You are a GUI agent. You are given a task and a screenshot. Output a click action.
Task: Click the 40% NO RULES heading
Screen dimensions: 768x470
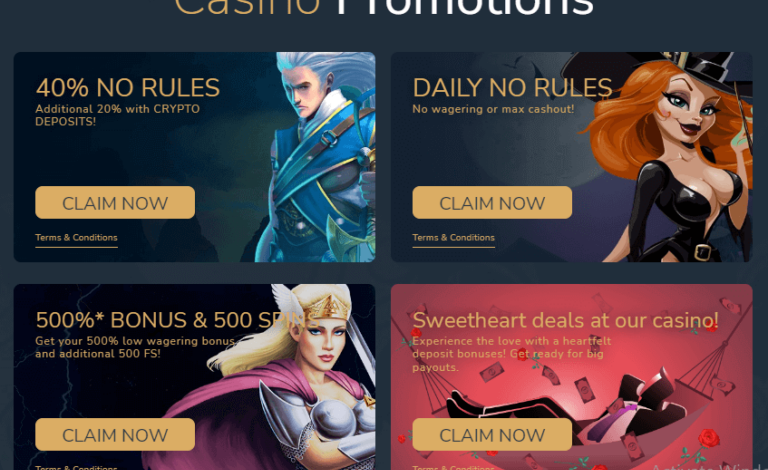pyautogui.click(x=128, y=88)
